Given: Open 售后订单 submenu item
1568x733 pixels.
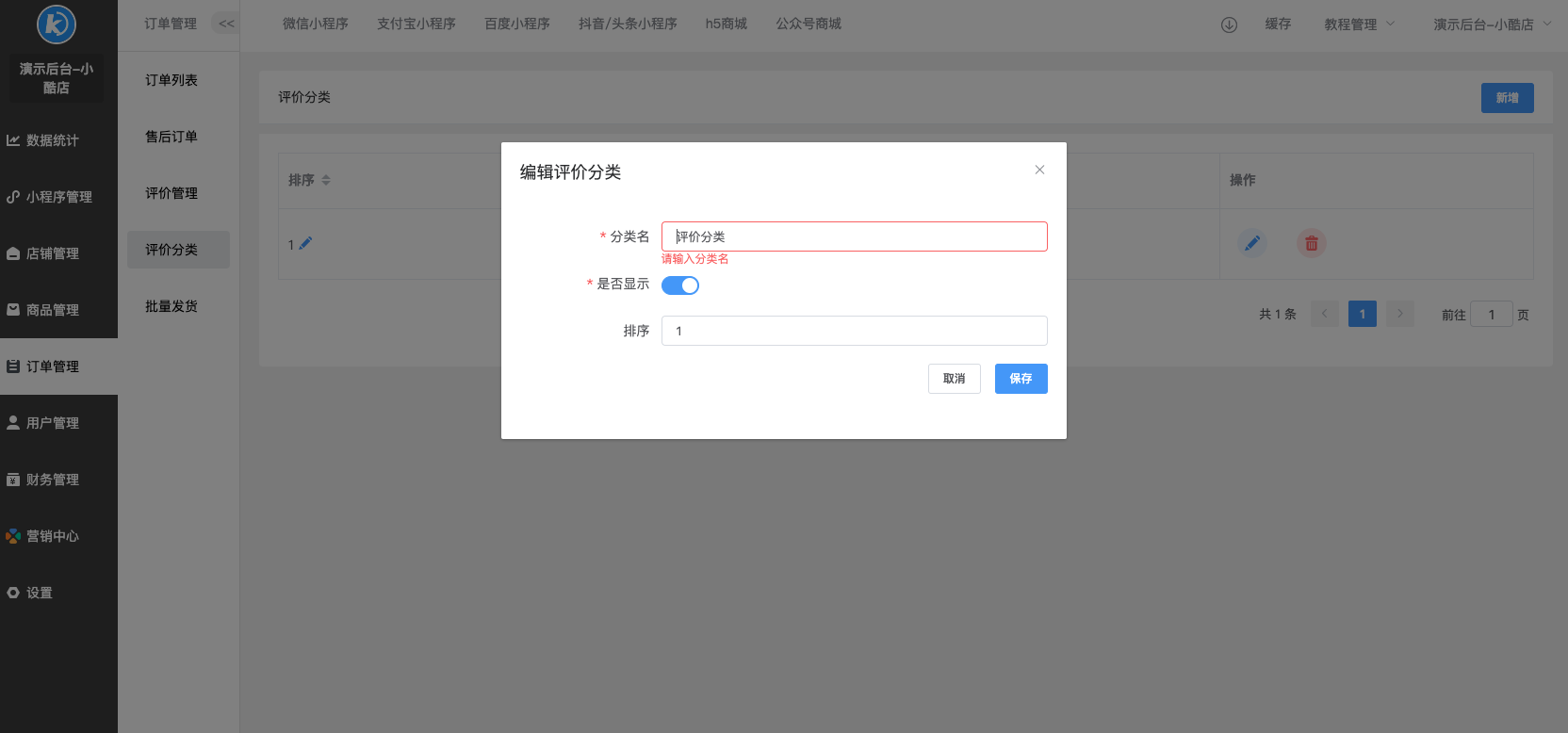Looking at the screenshot, I should pyautogui.click(x=178, y=137).
